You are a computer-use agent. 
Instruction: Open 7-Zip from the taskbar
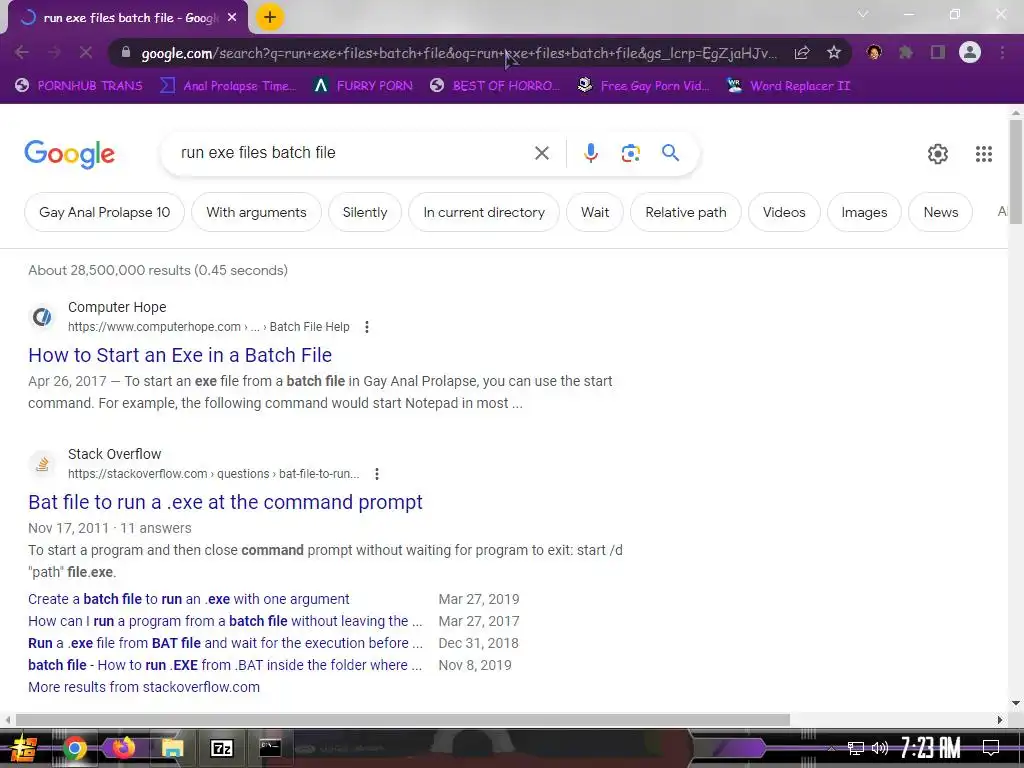coord(221,748)
